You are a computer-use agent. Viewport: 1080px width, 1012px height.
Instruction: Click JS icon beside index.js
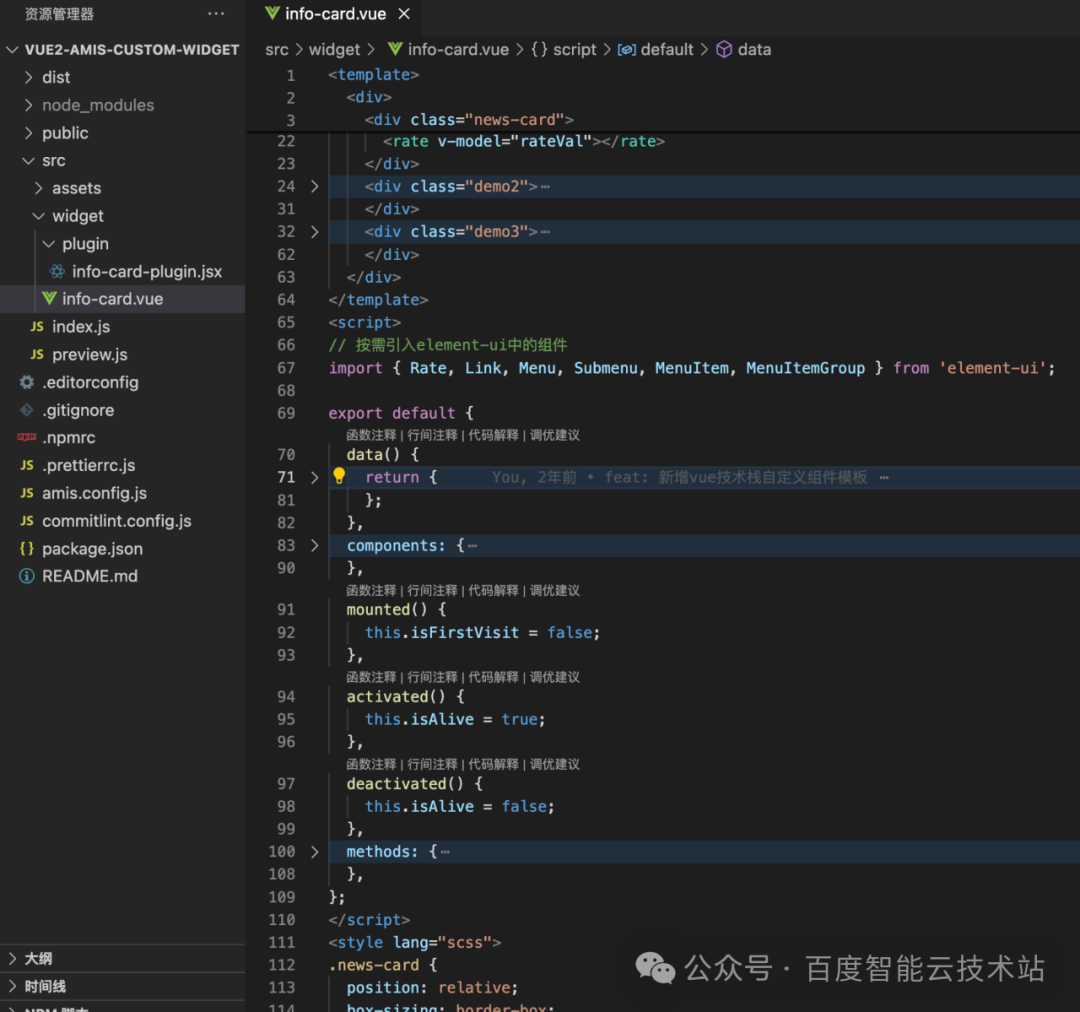(x=37, y=327)
